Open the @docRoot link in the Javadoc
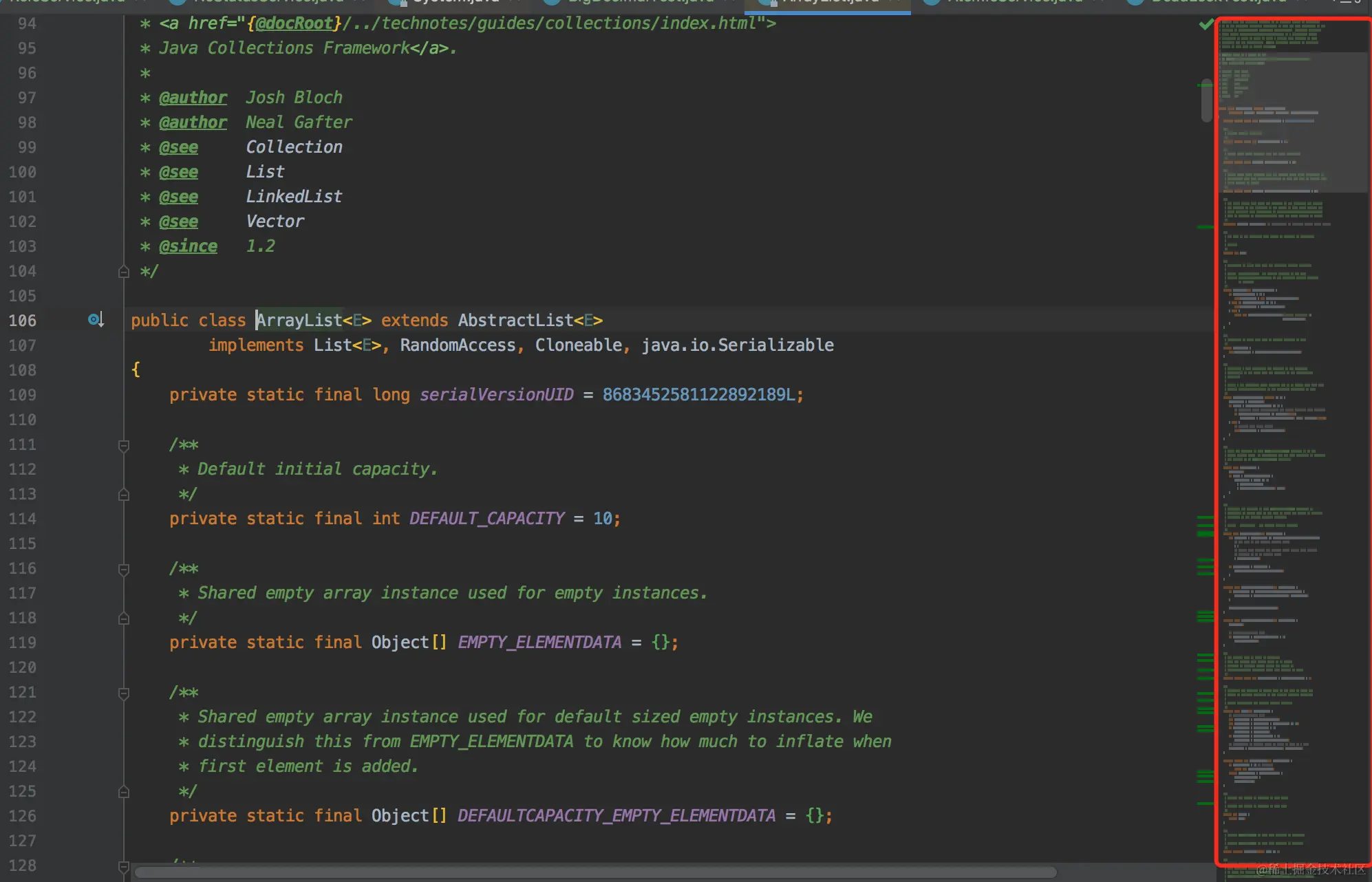 pyautogui.click(x=294, y=23)
